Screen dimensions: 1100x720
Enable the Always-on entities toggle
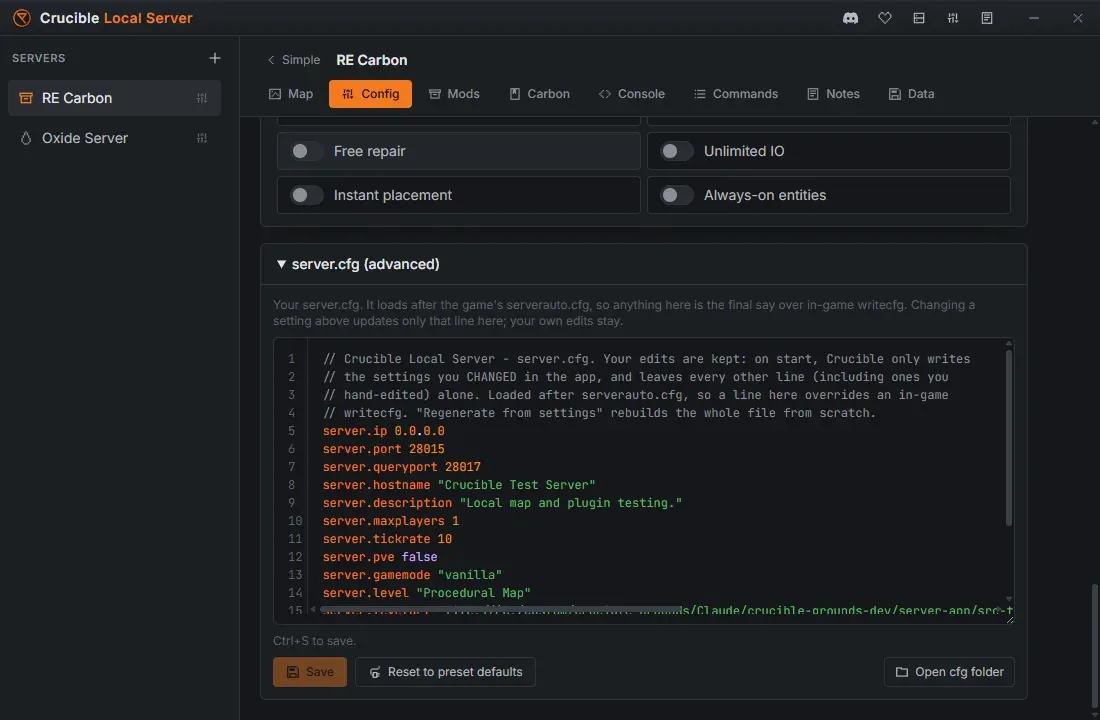pyautogui.click(x=676, y=195)
